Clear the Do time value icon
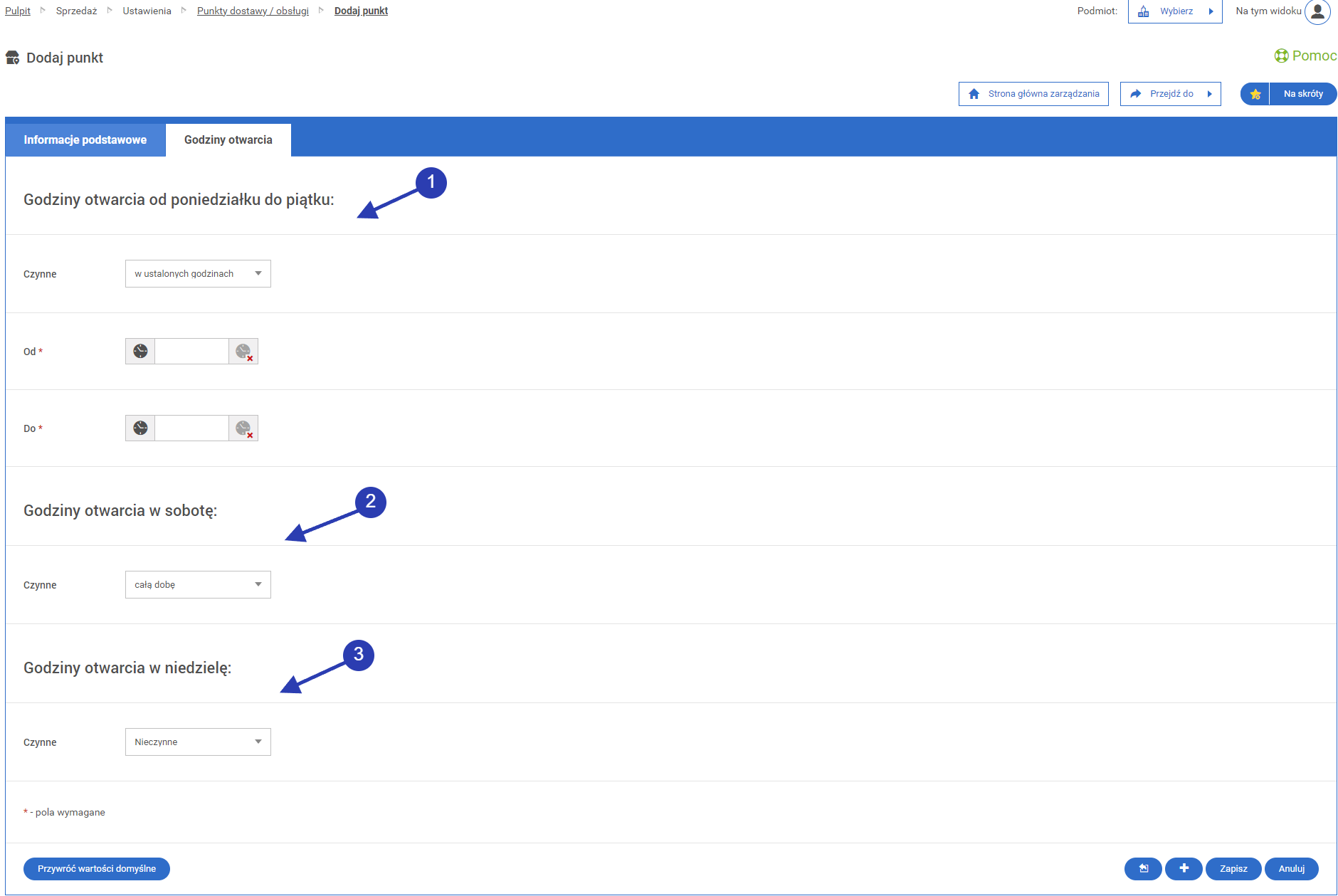Viewport: 1338px width, 896px height. (243, 428)
